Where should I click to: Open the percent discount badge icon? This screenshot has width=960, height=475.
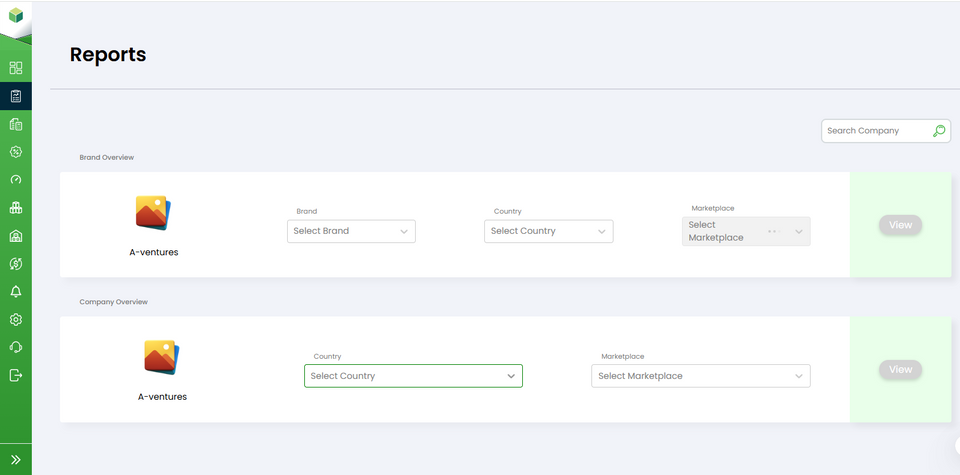[15, 152]
